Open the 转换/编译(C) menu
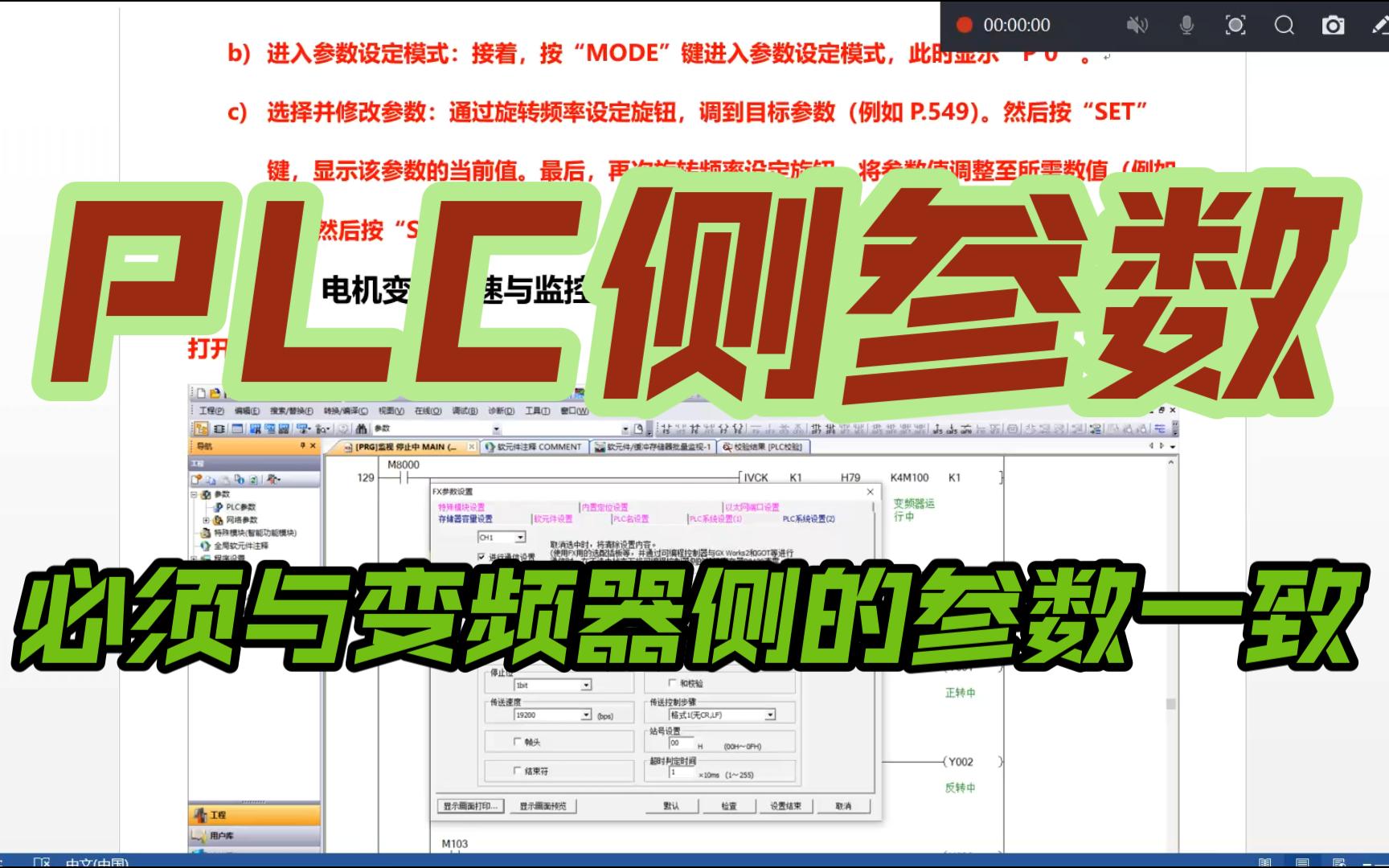The width and height of the screenshot is (1389, 868). pos(345,411)
